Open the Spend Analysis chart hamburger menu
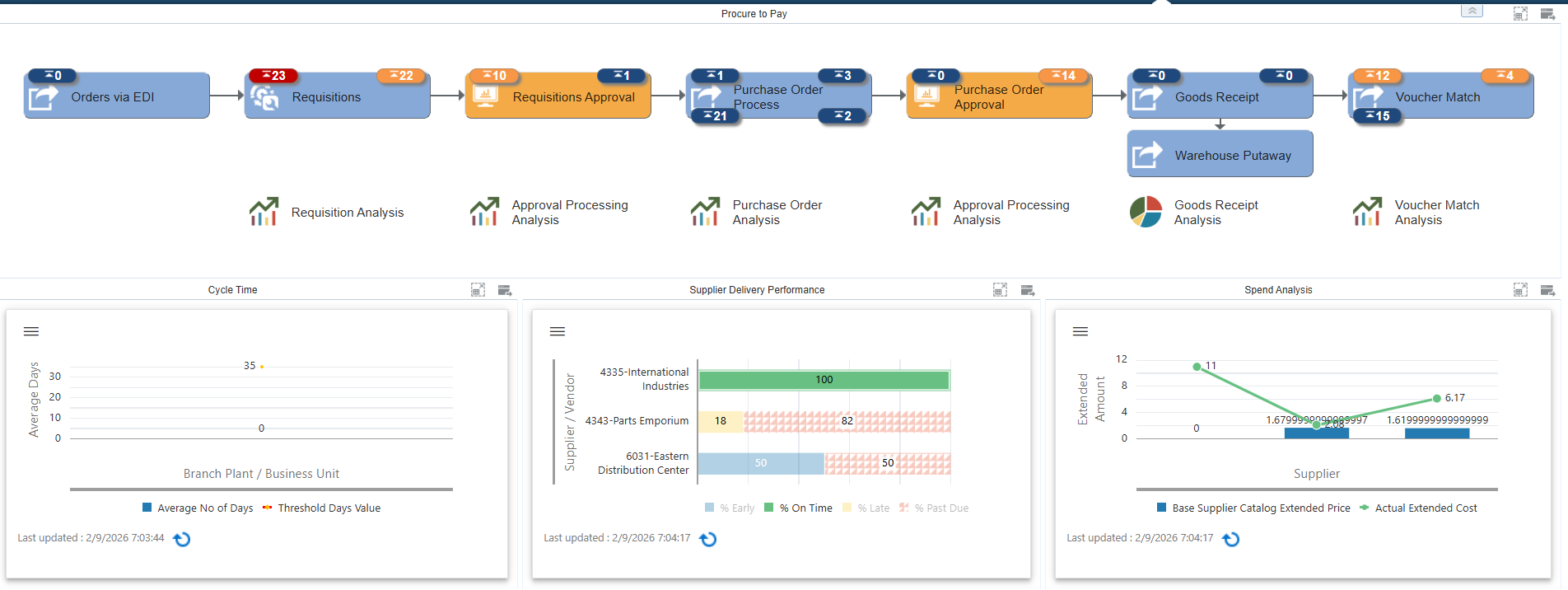Viewport: 1568px width, 590px height. tap(1080, 331)
